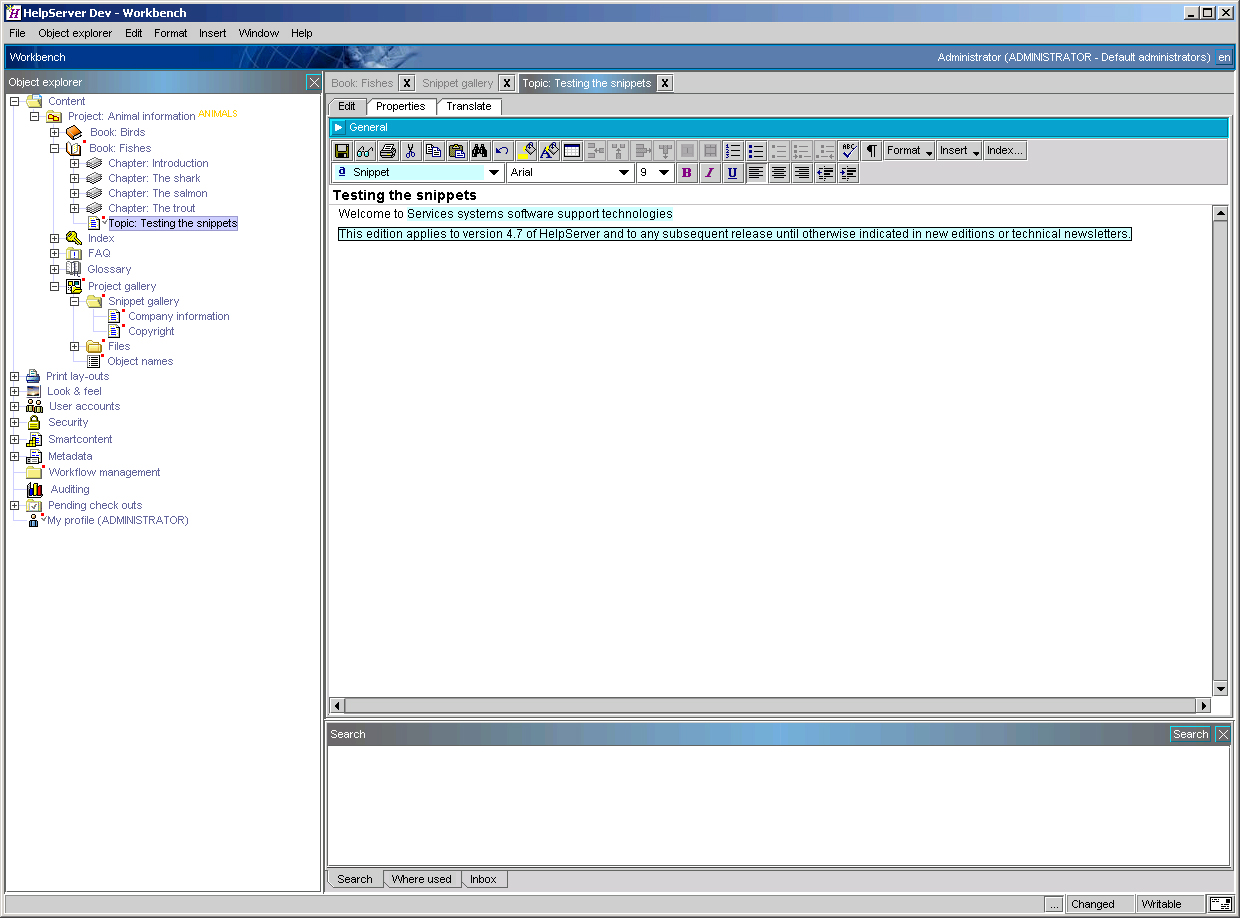Click the highlight color paint bucket icon
The height and width of the screenshot is (918, 1240).
coord(526,151)
